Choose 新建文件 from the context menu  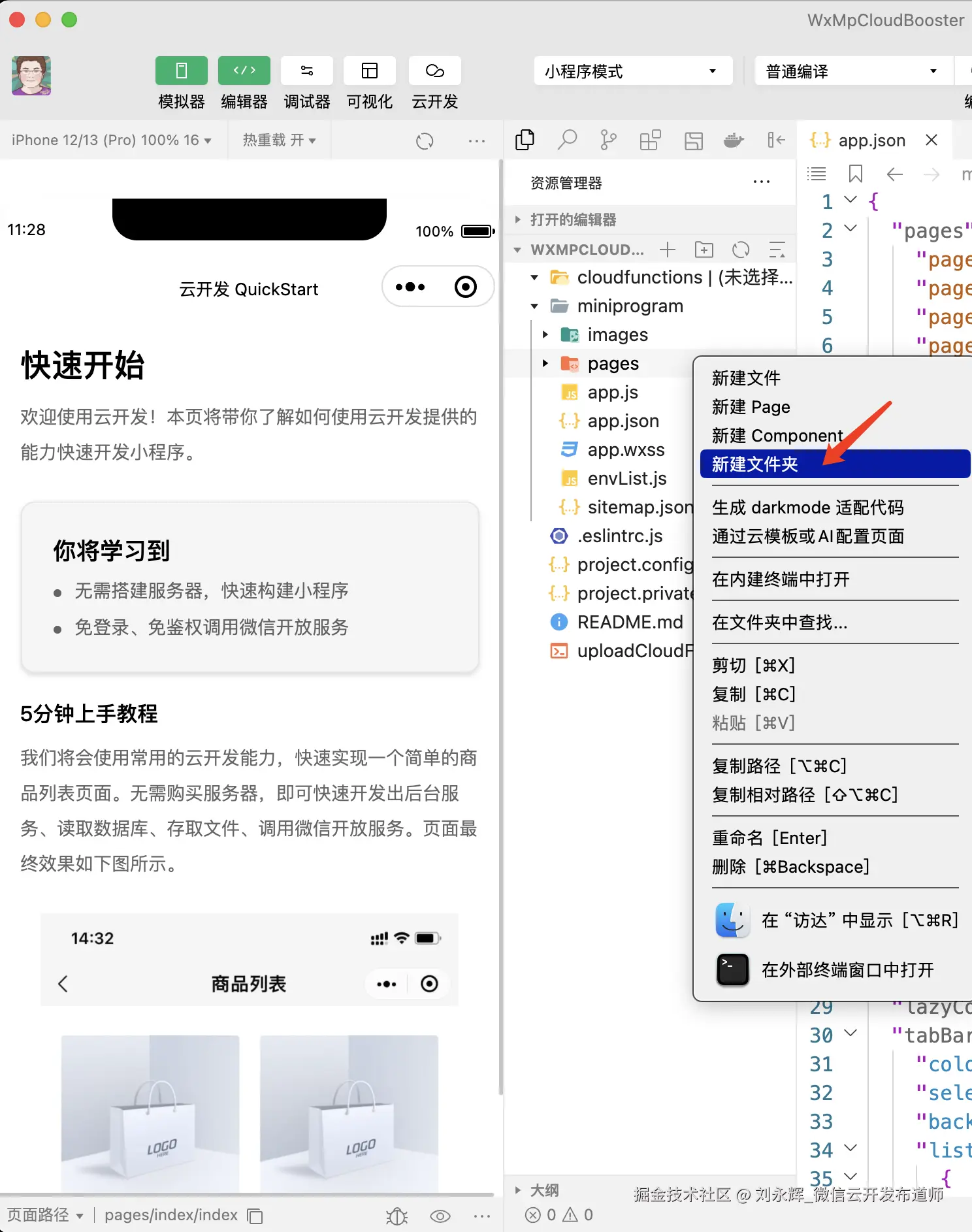(835, 378)
